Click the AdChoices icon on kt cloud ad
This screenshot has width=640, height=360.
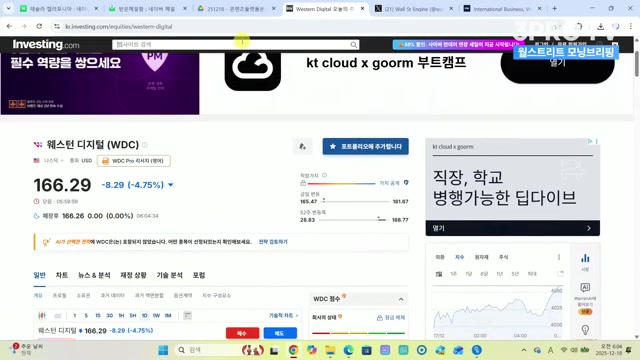590,141
